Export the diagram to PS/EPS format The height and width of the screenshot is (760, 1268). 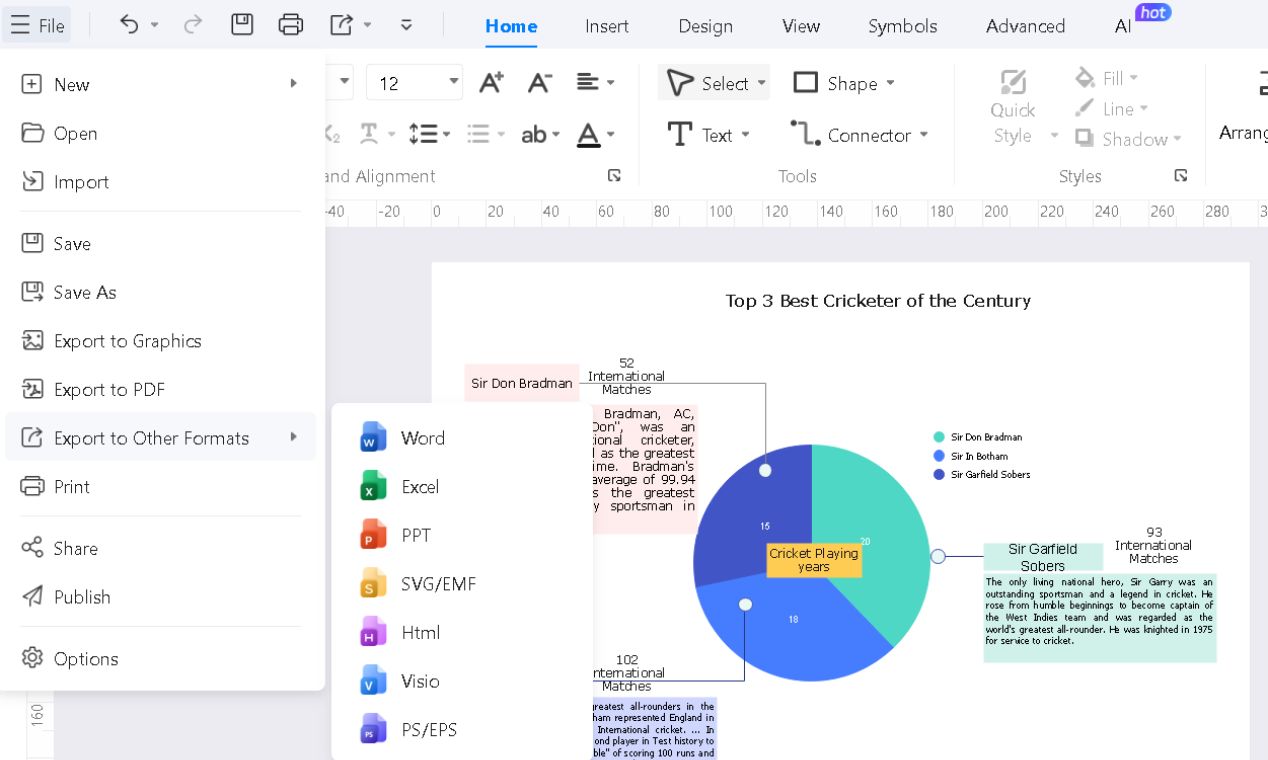(x=462, y=730)
